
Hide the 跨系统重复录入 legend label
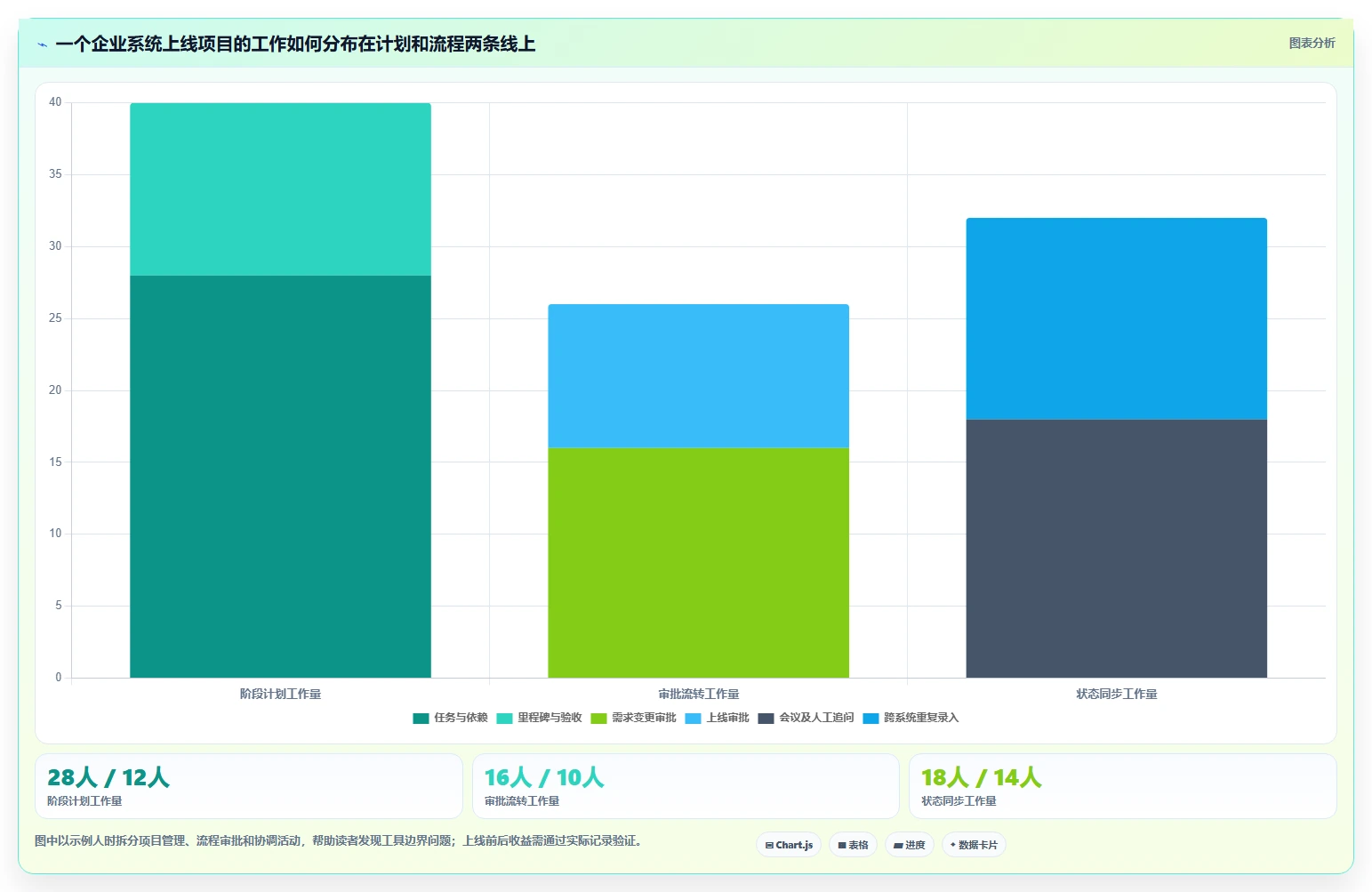click(x=921, y=718)
